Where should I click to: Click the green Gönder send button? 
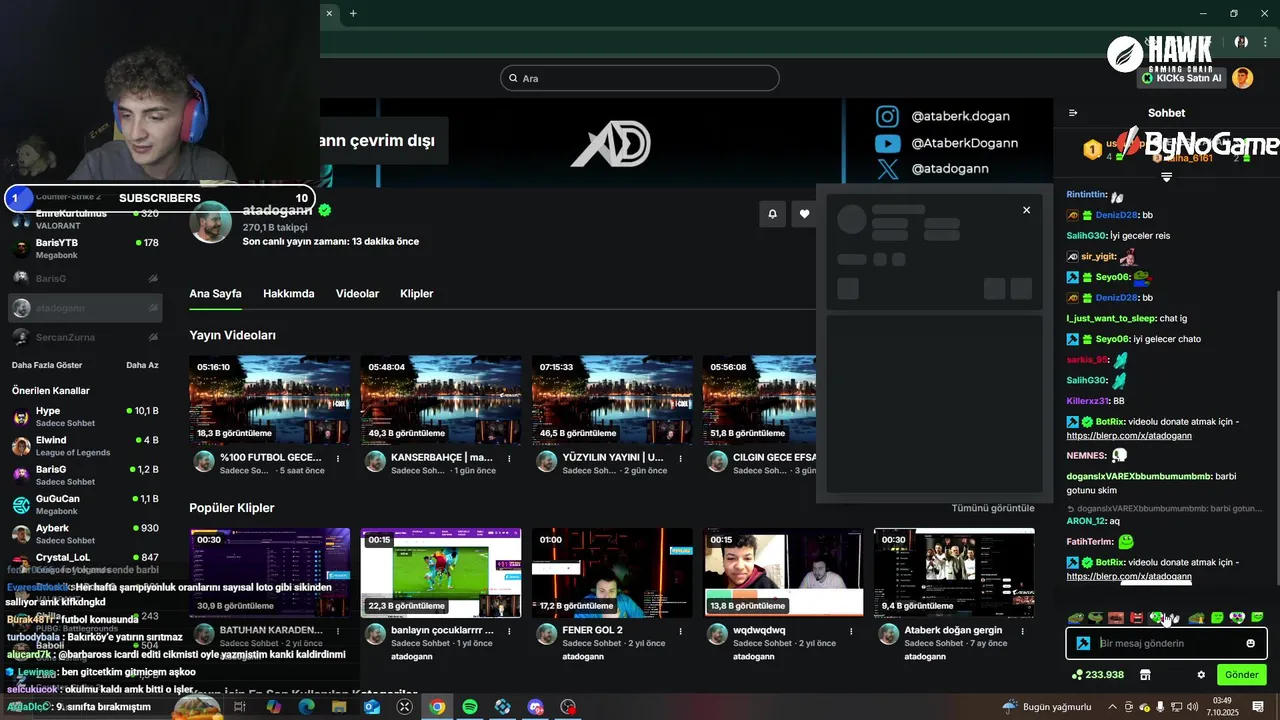[1242, 675]
